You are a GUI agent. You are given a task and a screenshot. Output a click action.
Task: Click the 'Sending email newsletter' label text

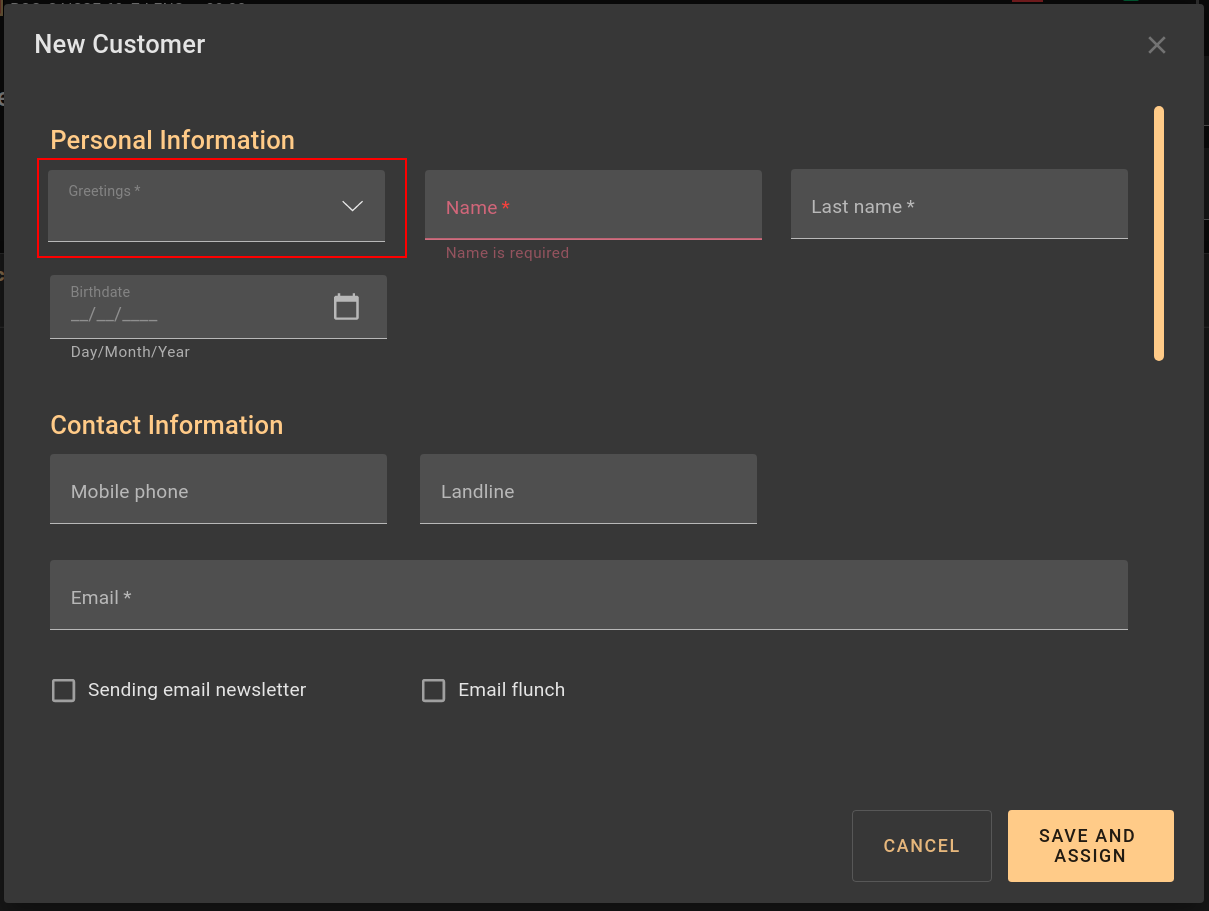[x=197, y=690]
